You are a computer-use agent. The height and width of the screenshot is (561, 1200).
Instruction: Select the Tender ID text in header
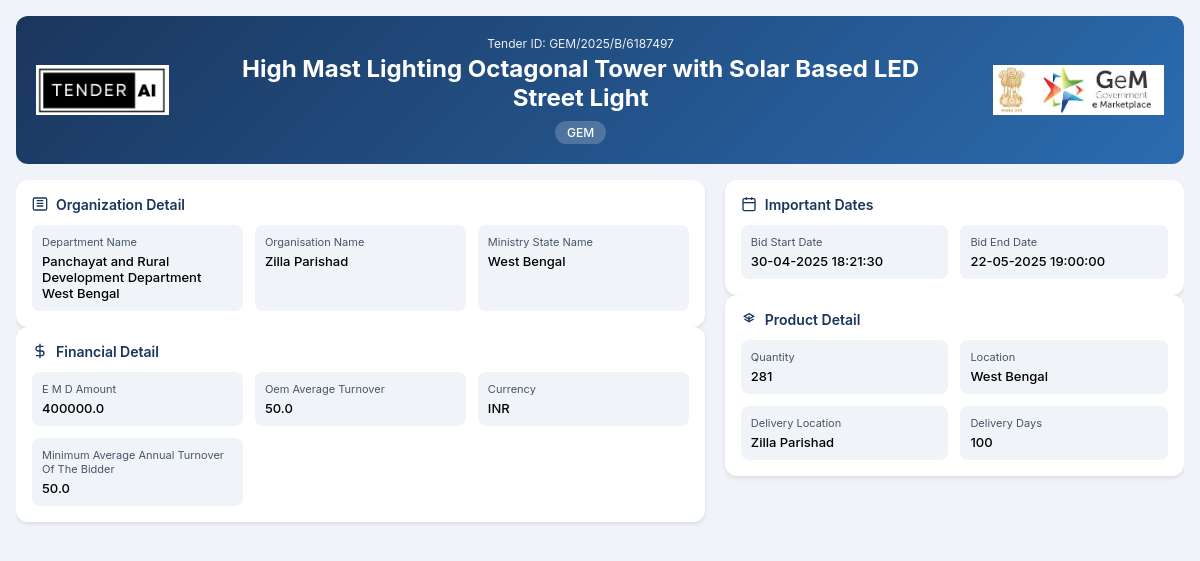tap(580, 43)
